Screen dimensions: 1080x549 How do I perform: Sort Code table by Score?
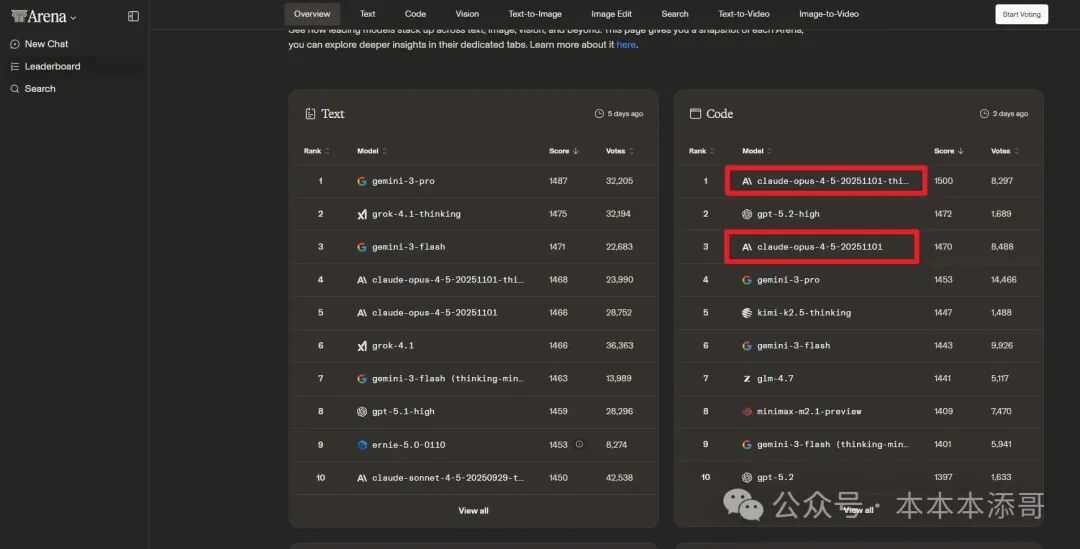948,151
